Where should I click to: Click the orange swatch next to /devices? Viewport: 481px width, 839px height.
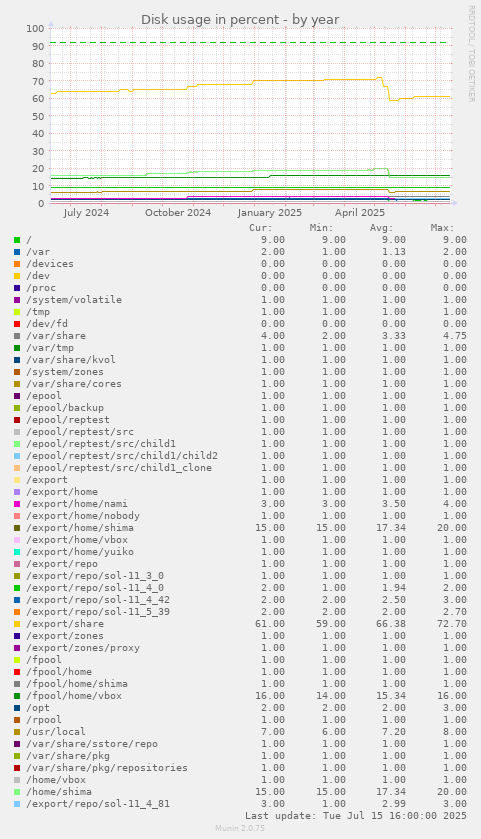pyautogui.click(x=17, y=264)
